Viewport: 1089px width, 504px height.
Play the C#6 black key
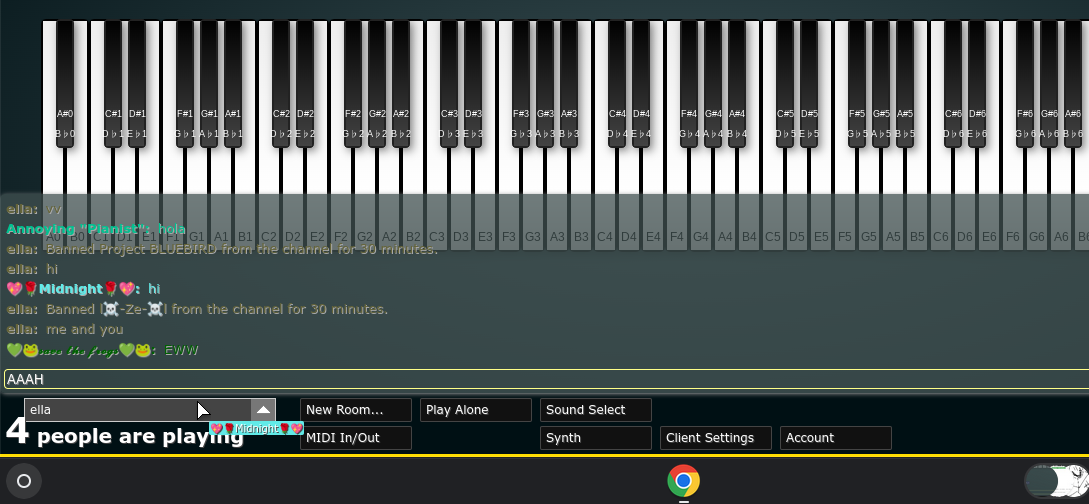953,83
